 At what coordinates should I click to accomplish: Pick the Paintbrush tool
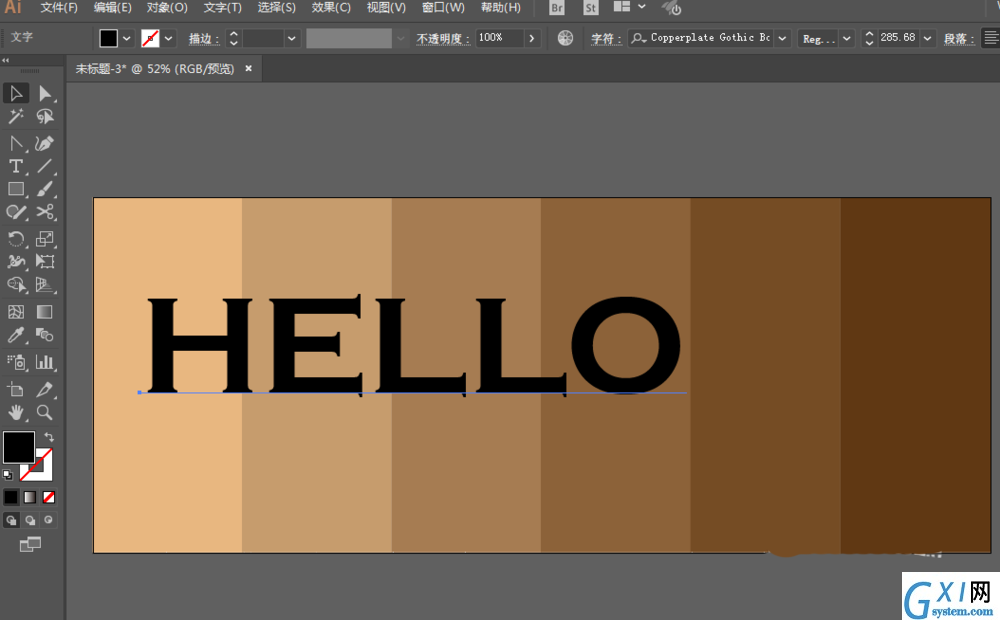pyautogui.click(x=45, y=189)
